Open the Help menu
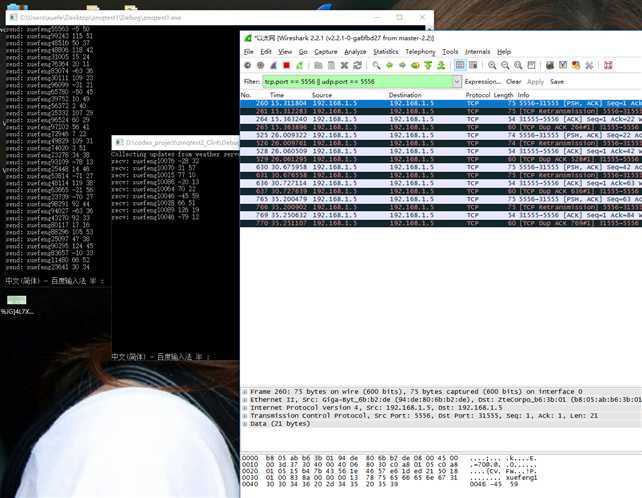Screen dimensions: 642x498 coord(504,52)
